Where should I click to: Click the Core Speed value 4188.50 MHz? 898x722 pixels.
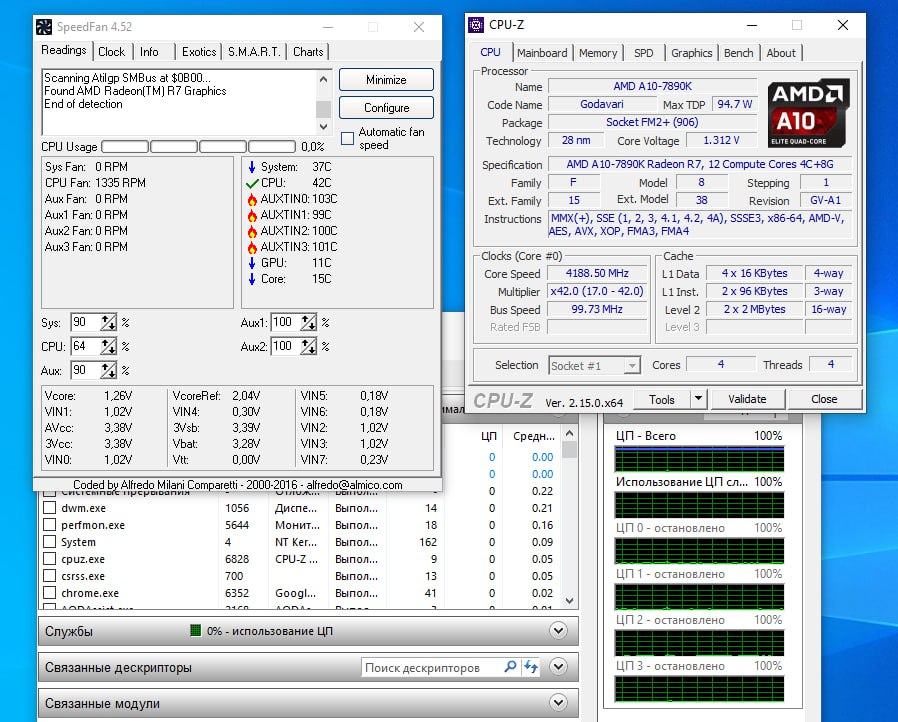[x=597, y=274]
